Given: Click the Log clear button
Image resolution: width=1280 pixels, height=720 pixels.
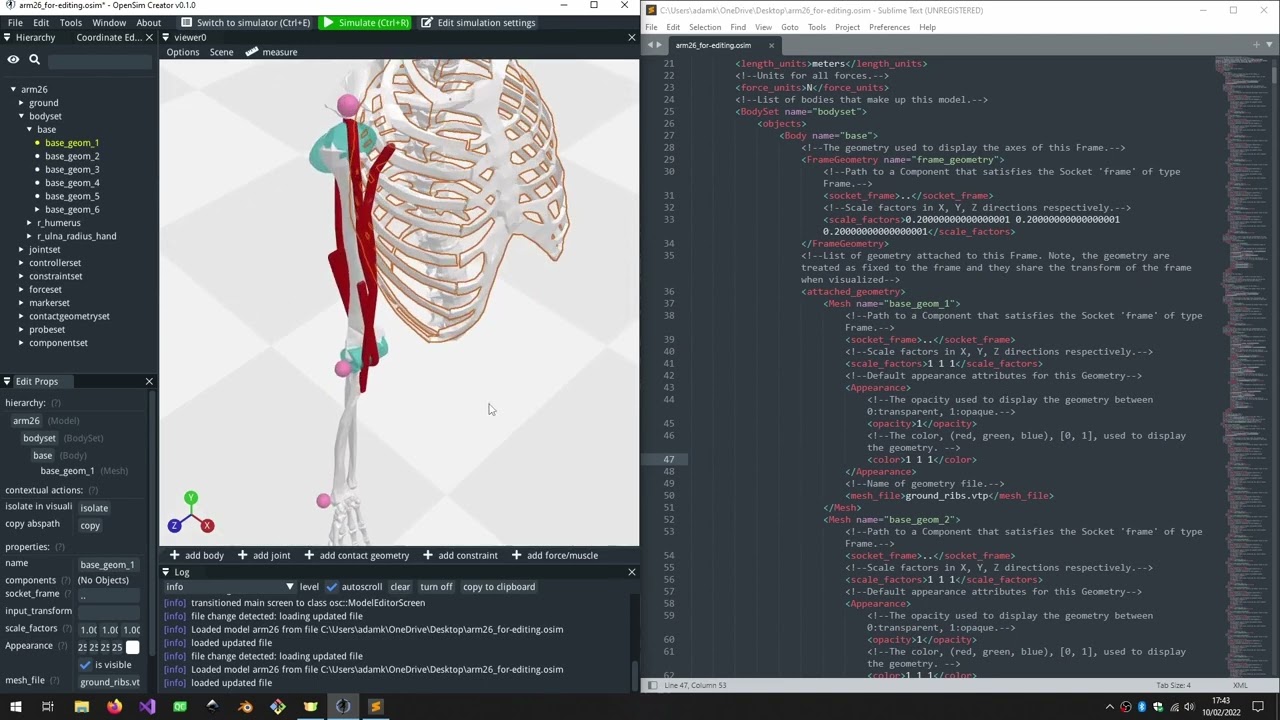Looking at the screenshot, I should click(400, 587).
